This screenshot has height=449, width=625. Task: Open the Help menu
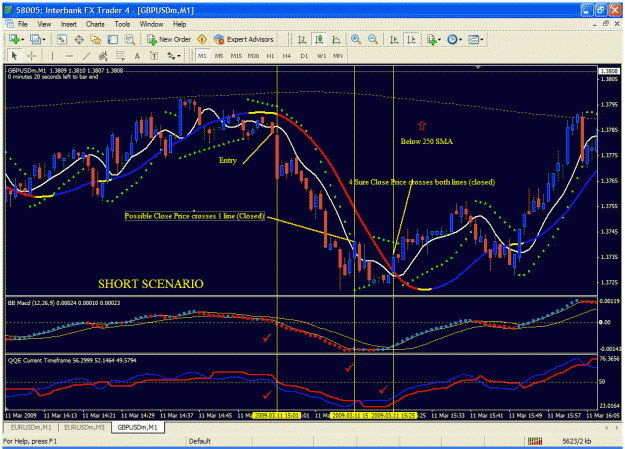pyautogui.click(x=179, y=24)
